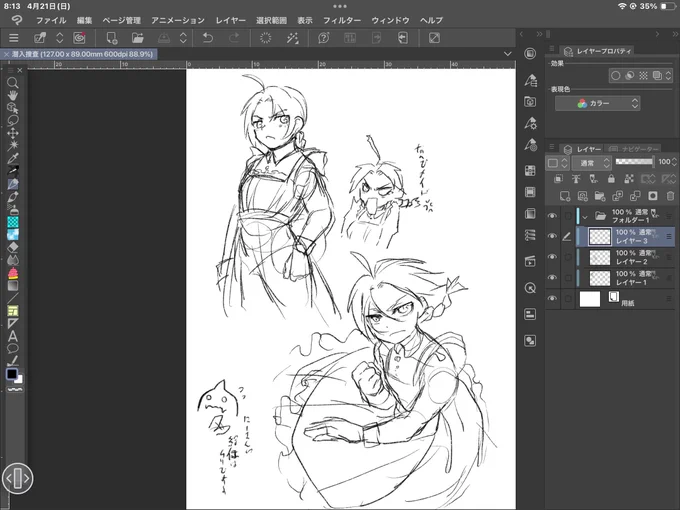The width and height of the screenshot is (680, 510).
Task: Hide レイヤー 3 with eye icon
Action: point(552,236)
